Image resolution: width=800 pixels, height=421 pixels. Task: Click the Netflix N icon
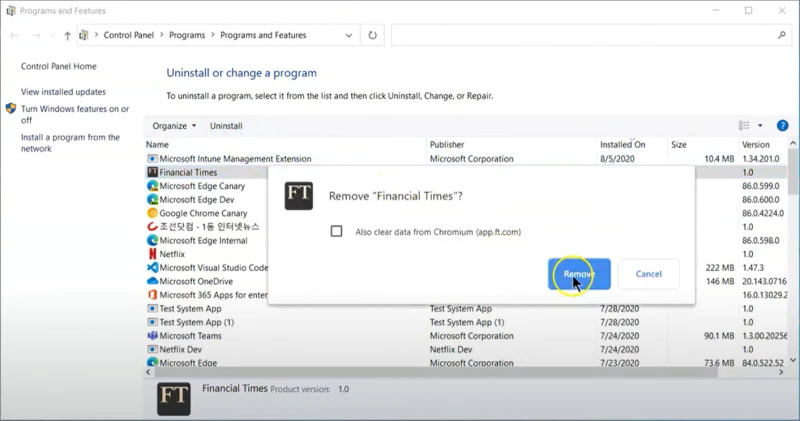pos(152,254)
